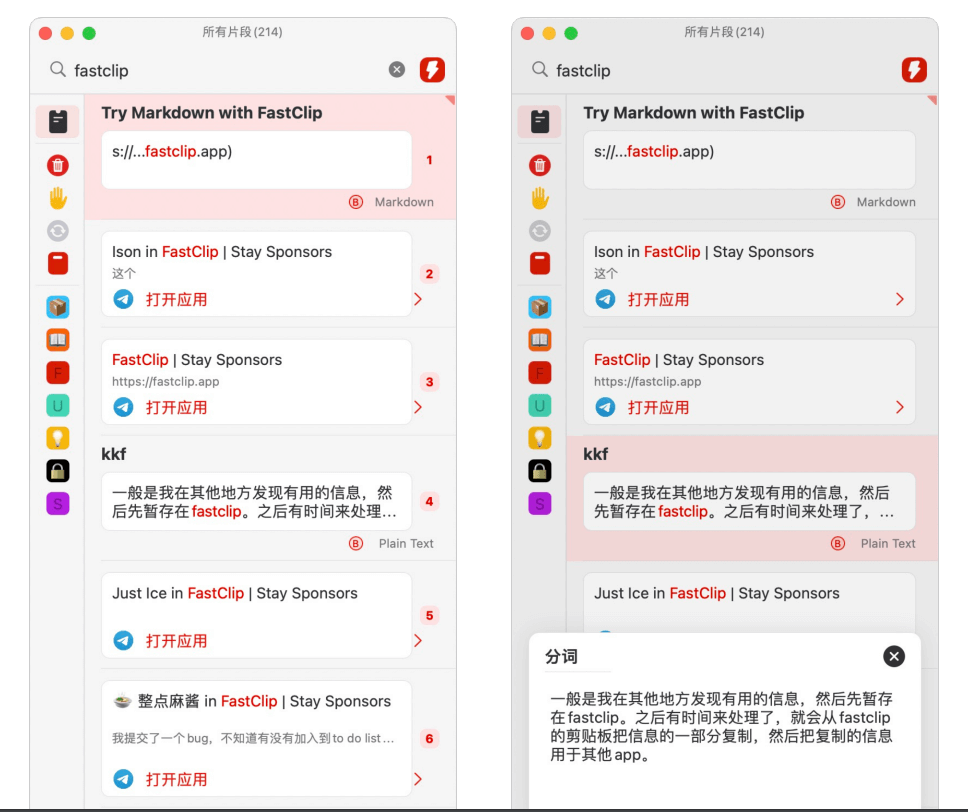Screen dimensions: 968x812
Task: Expand chevron of right card showing https://fastclip.app
Action: click(900, 408)
